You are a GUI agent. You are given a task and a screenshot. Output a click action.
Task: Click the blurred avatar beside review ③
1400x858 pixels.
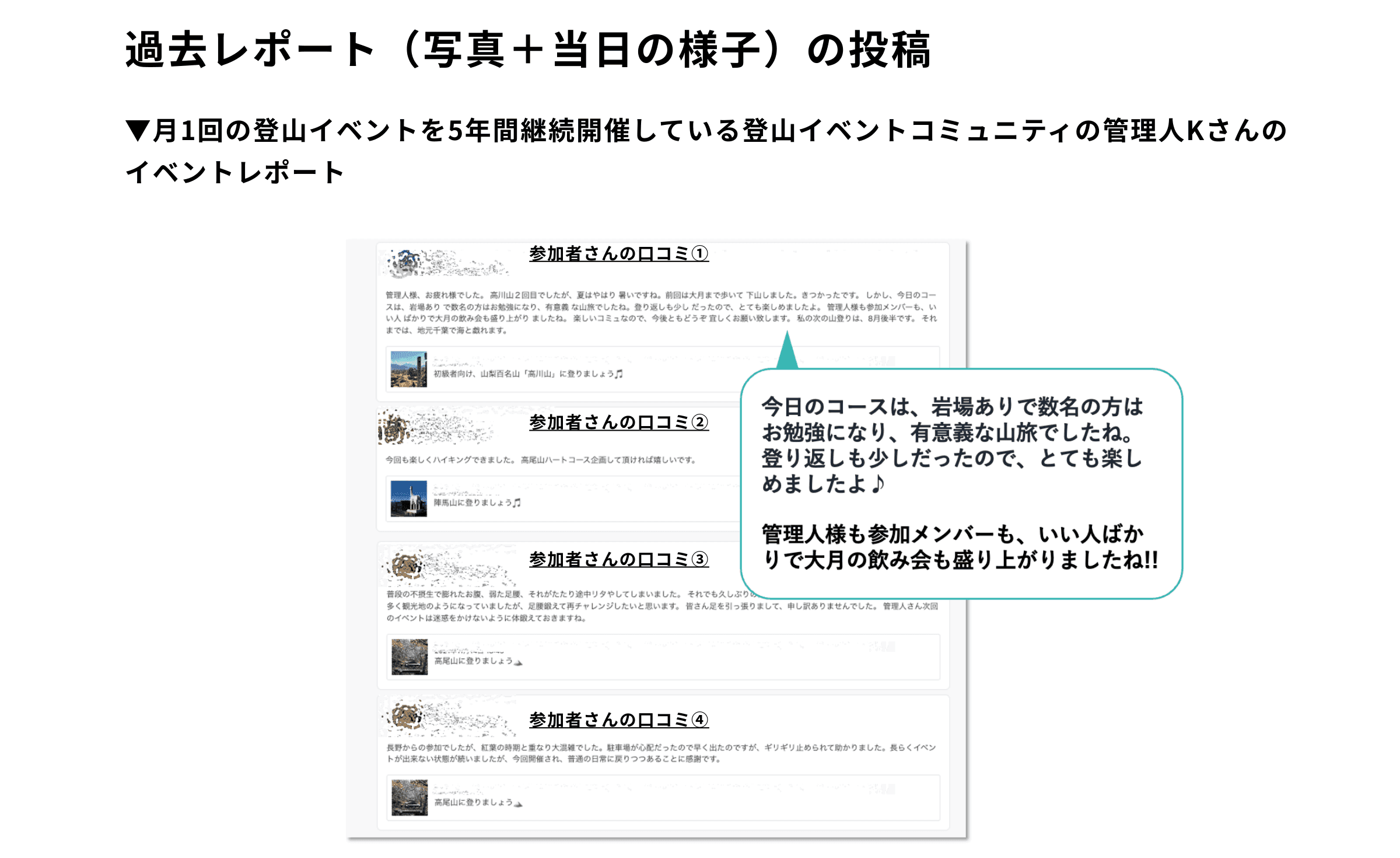407,565
